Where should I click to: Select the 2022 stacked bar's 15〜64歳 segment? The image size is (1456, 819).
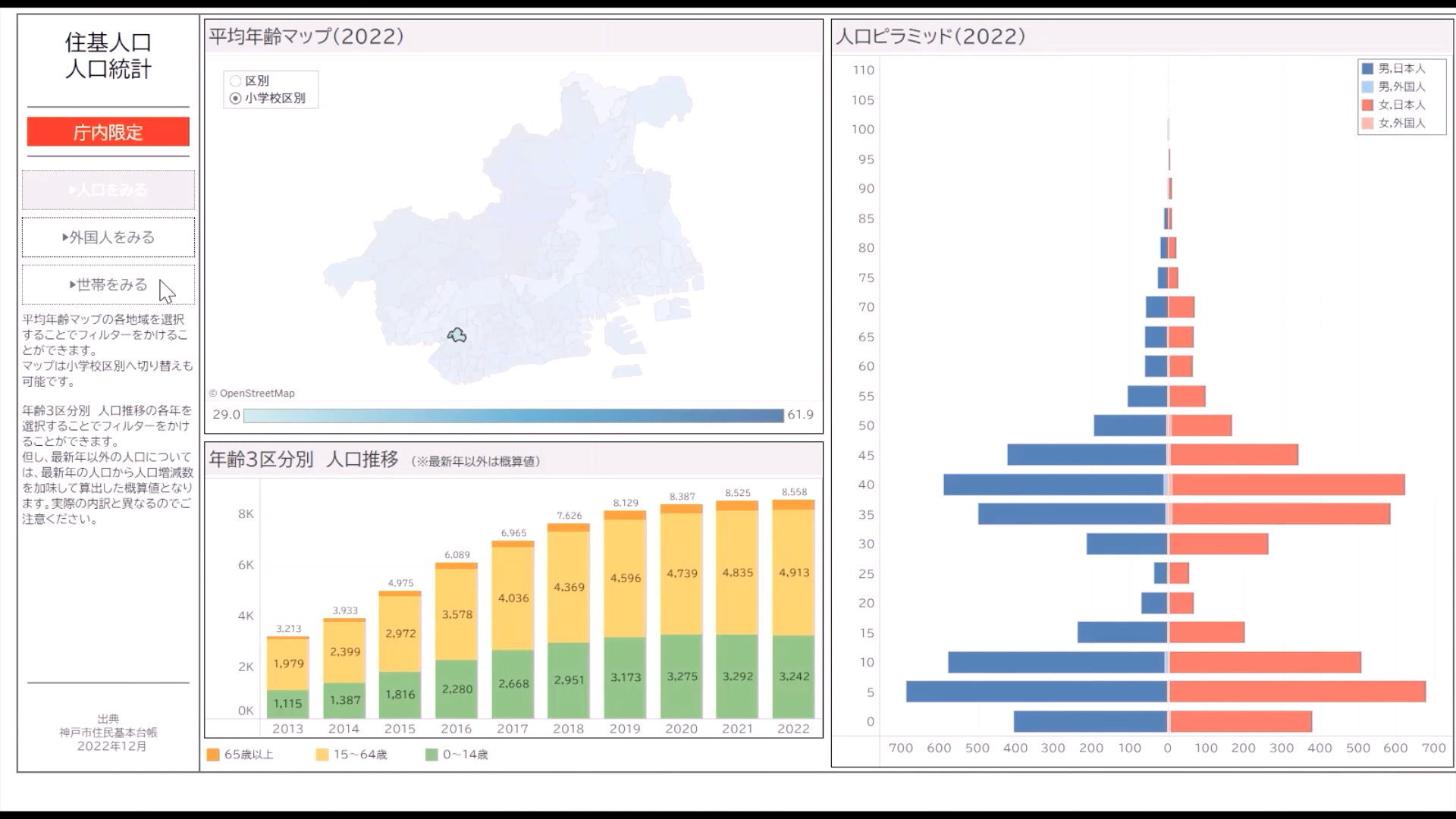click(x=793, y=573)
